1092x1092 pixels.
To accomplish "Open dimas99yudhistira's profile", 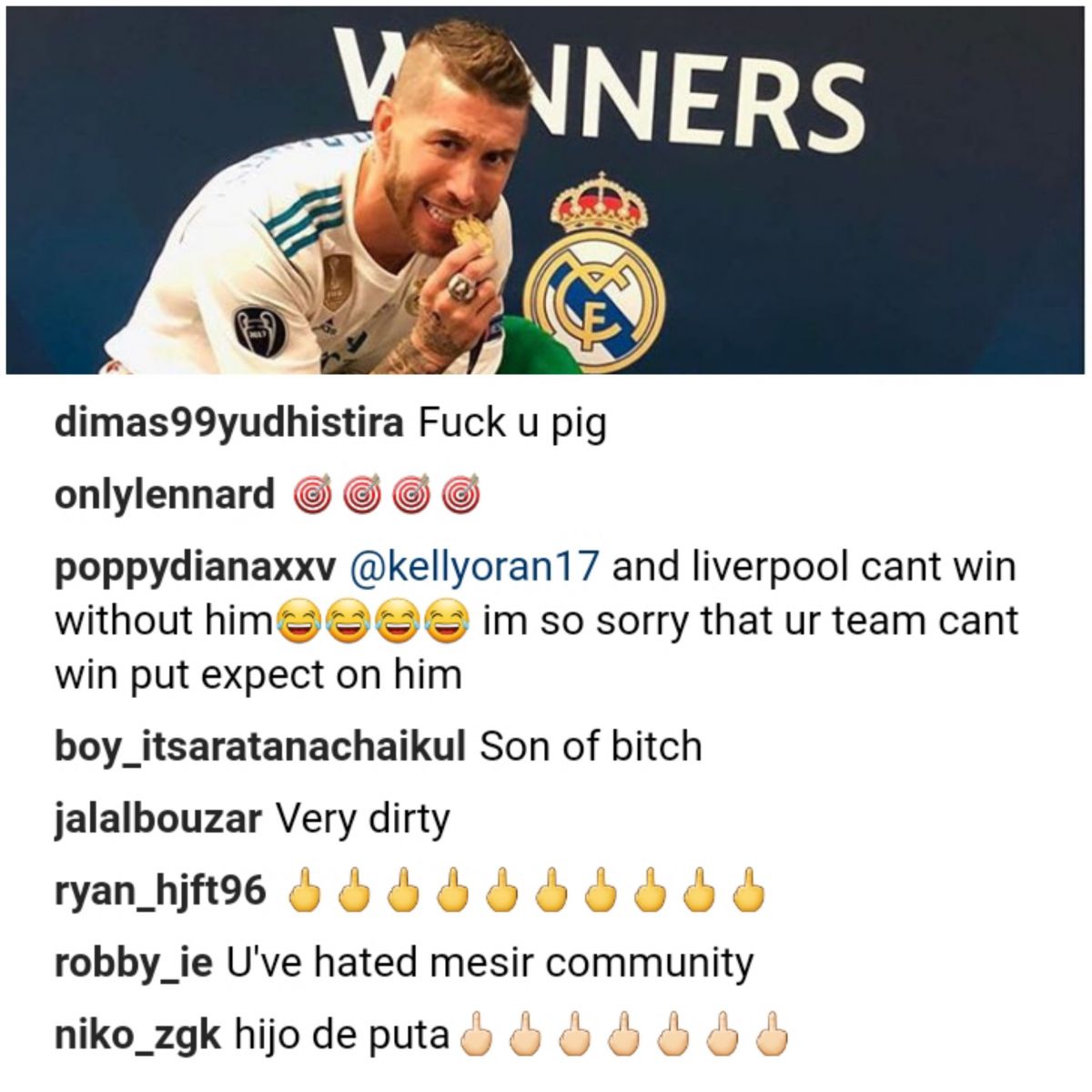I will 229,424.
